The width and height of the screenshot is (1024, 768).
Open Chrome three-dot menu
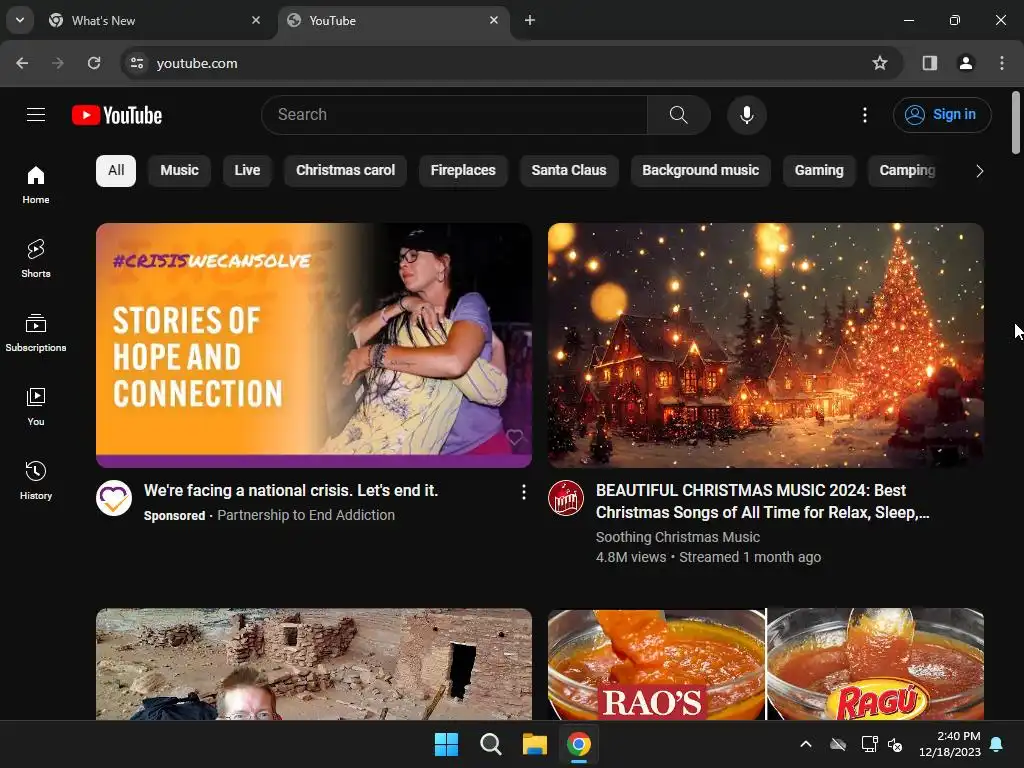(1002, 63)
